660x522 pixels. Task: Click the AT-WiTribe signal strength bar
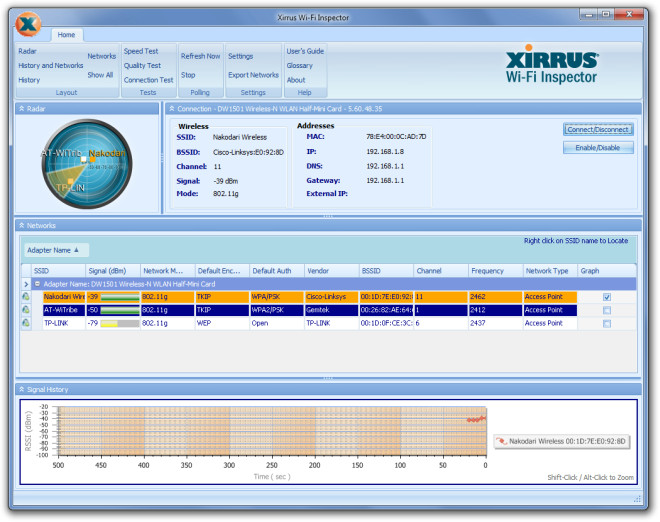(120, 311)
